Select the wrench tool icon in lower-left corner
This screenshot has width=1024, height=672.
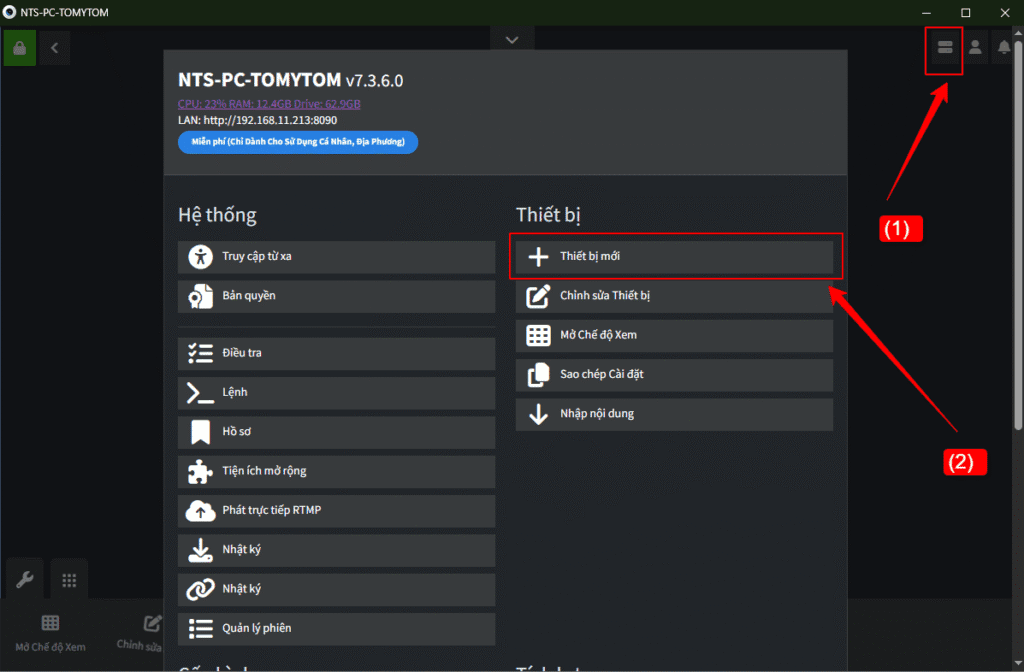coord(24,579)
